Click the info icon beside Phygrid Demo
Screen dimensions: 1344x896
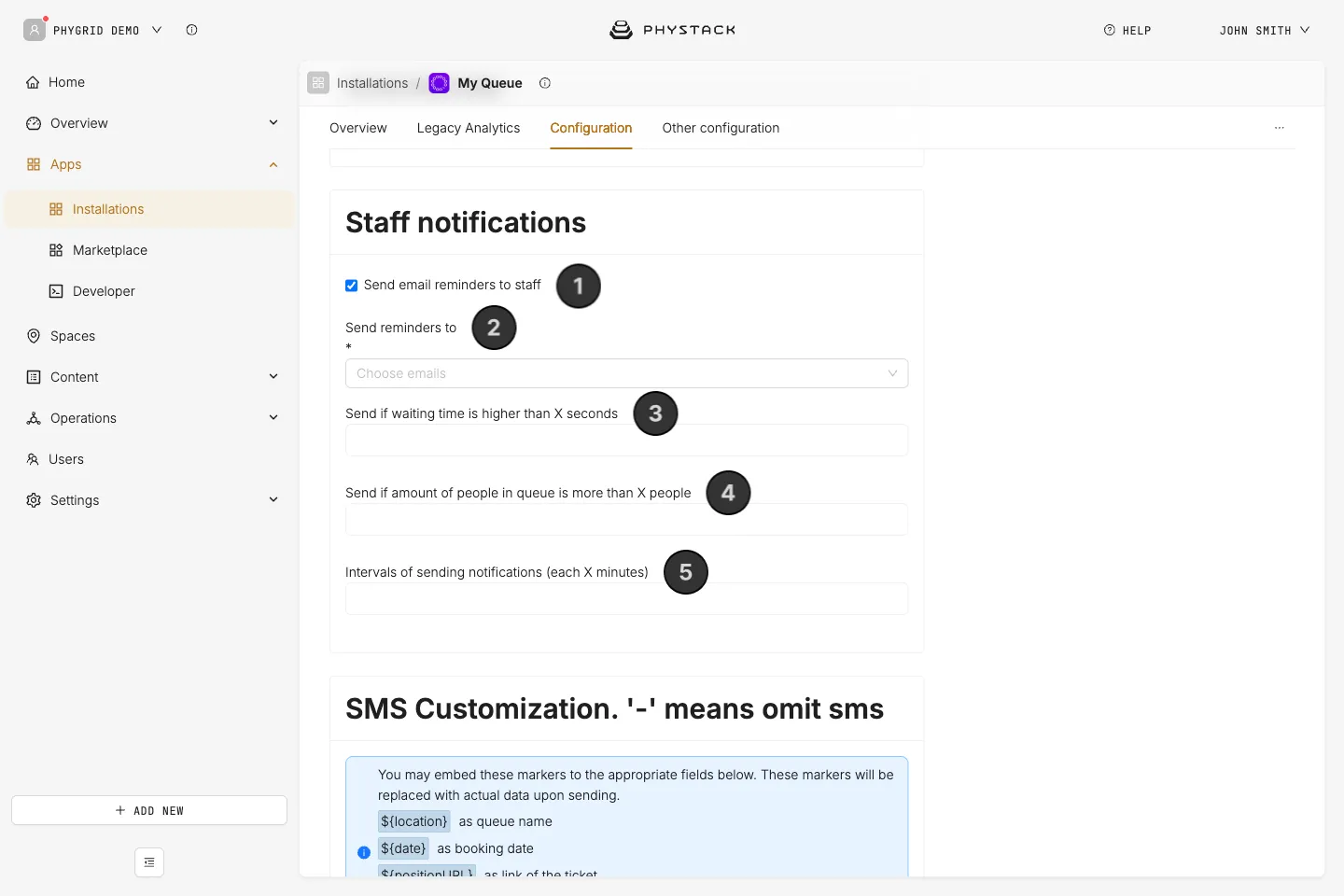(x=191, y=30)
